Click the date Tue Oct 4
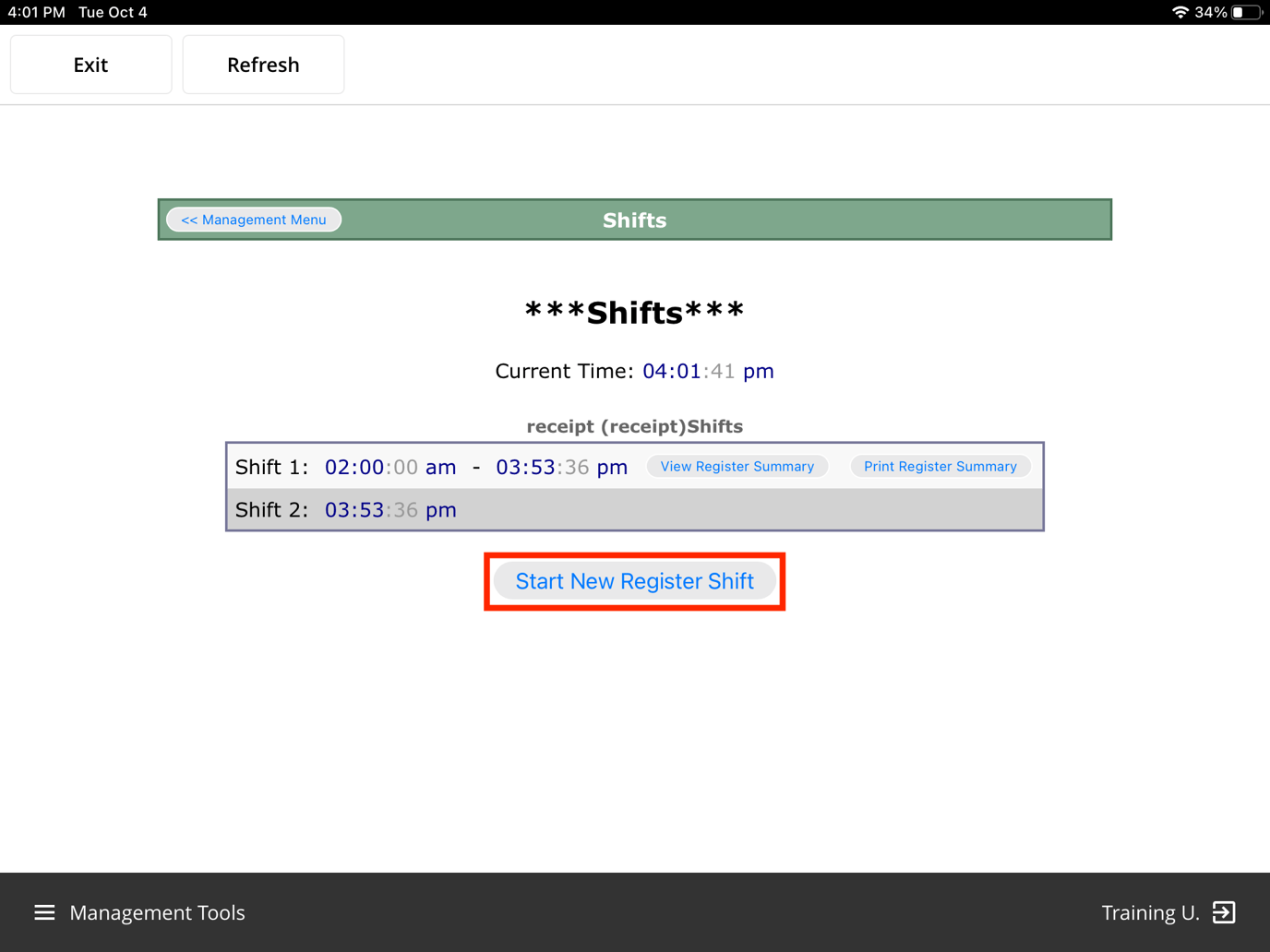The height and width of the screenshot is (952, 1270). point(112,12)
